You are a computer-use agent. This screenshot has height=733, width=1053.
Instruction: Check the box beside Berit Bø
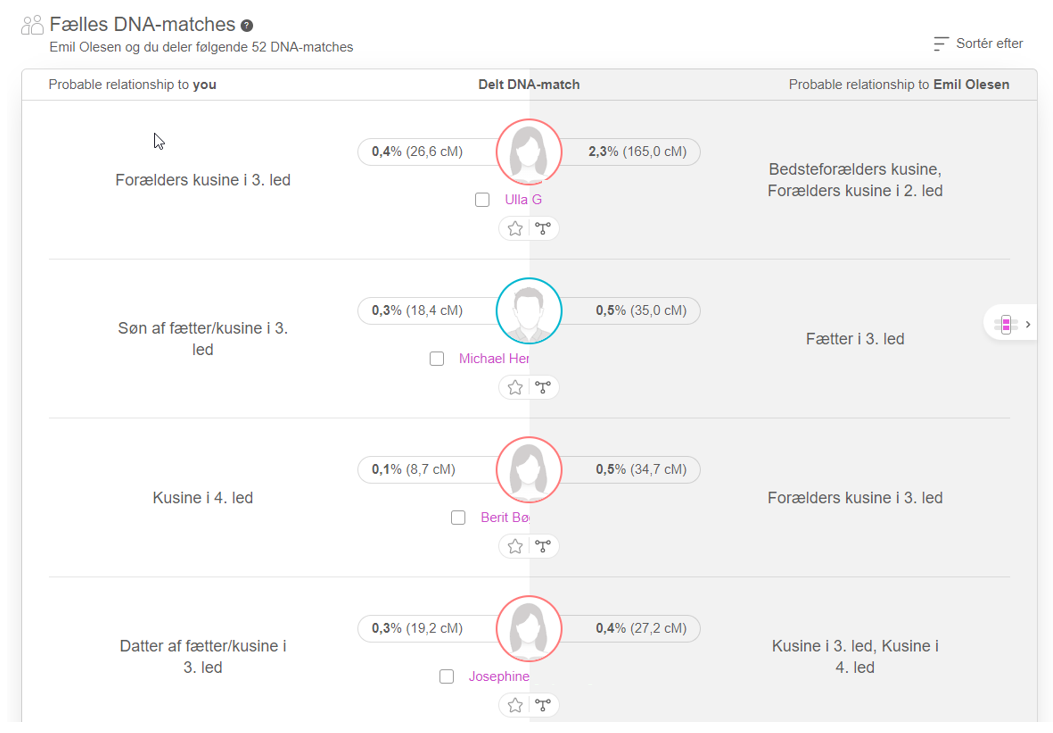[x=458, y=518]
